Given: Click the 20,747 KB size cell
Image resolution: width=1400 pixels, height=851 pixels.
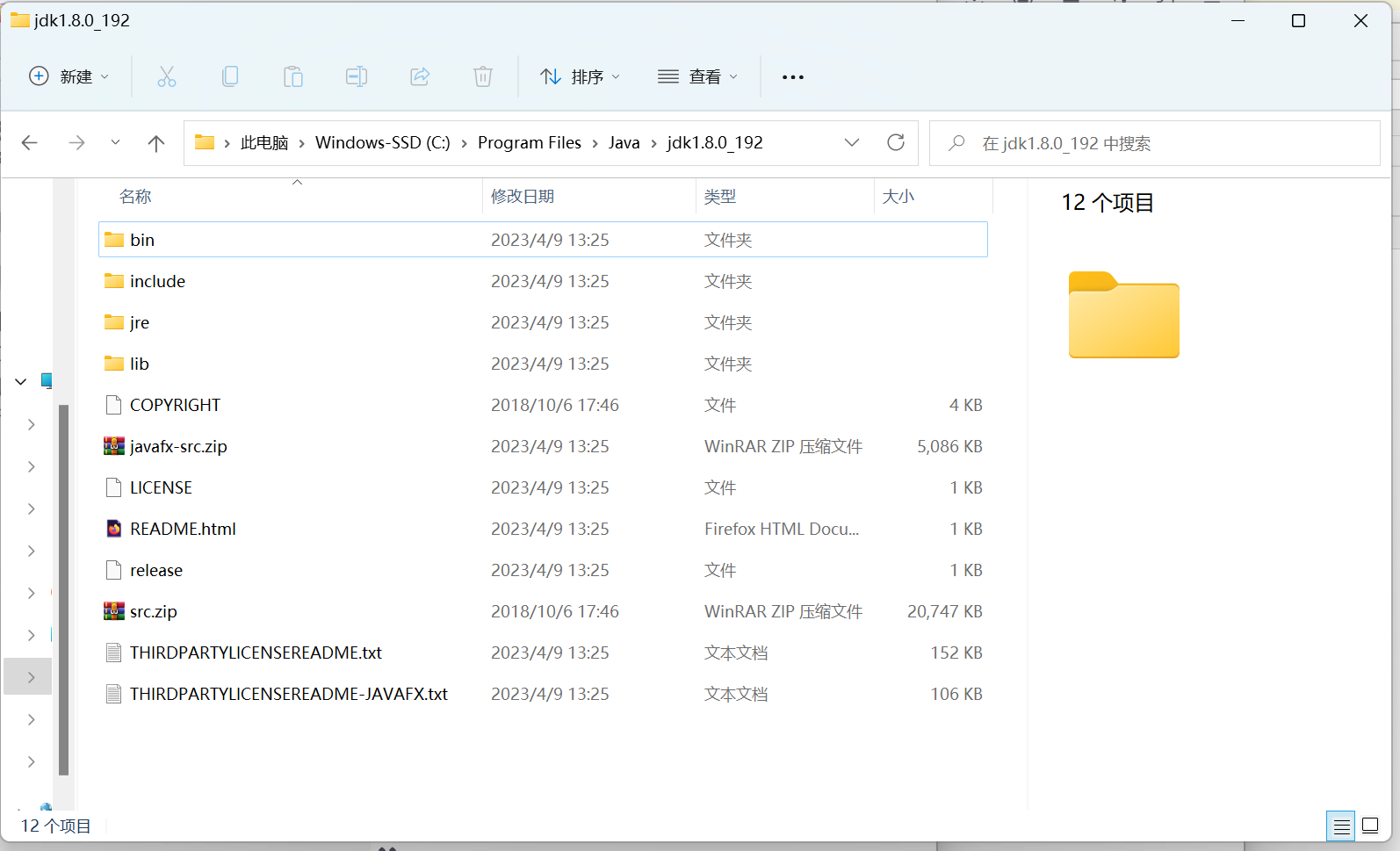Looking at the screenshot, I should pyautogui.click(x=945, y=611).
